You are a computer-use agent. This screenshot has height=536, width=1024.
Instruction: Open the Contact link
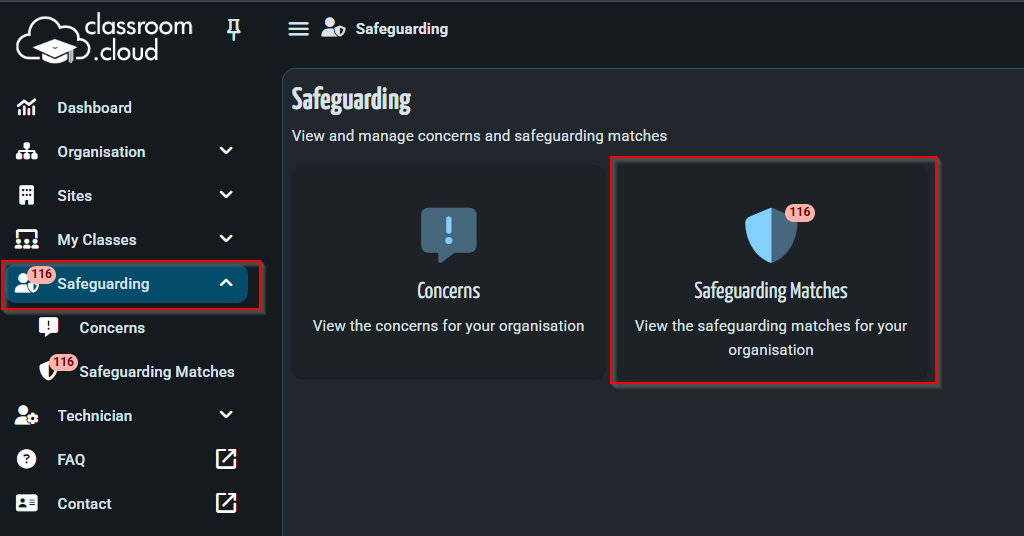pos(84,503)
